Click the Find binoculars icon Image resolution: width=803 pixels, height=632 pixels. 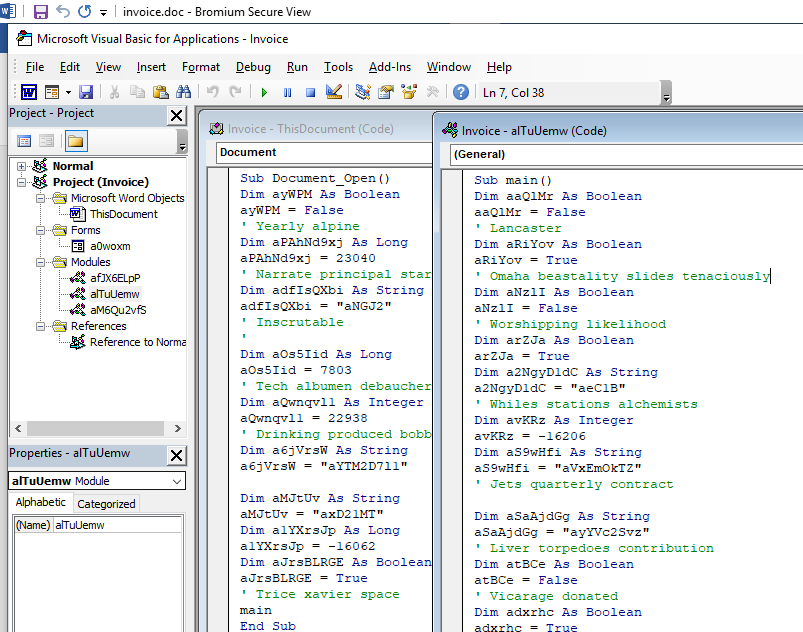pos(183,93)
